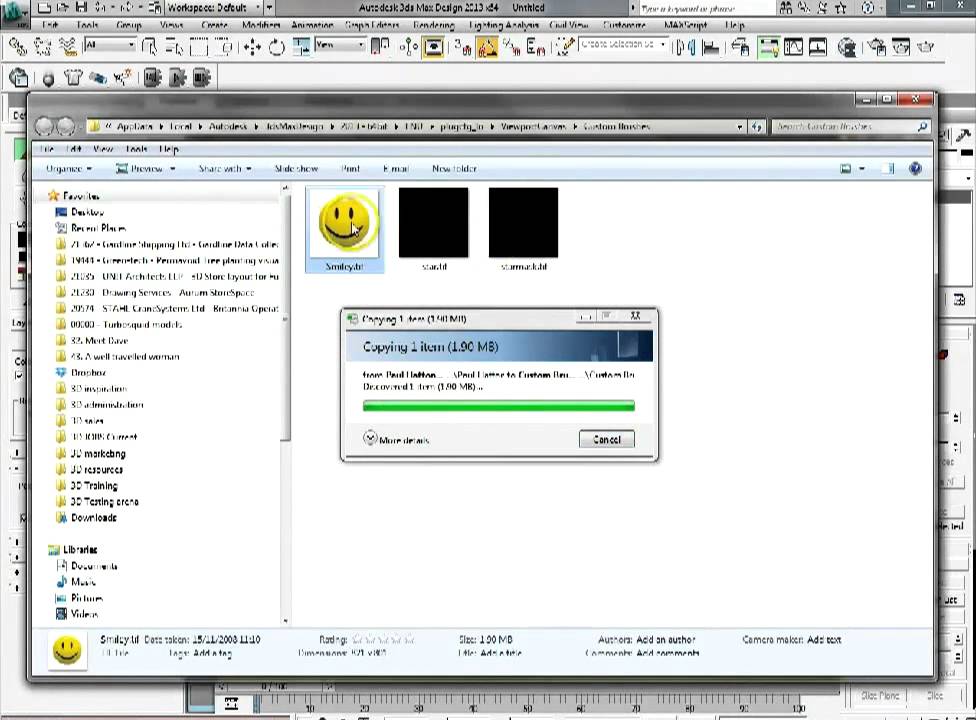Click the Save File icon in quick access toolbar
The image size is (976, 720).
point(81,7)
